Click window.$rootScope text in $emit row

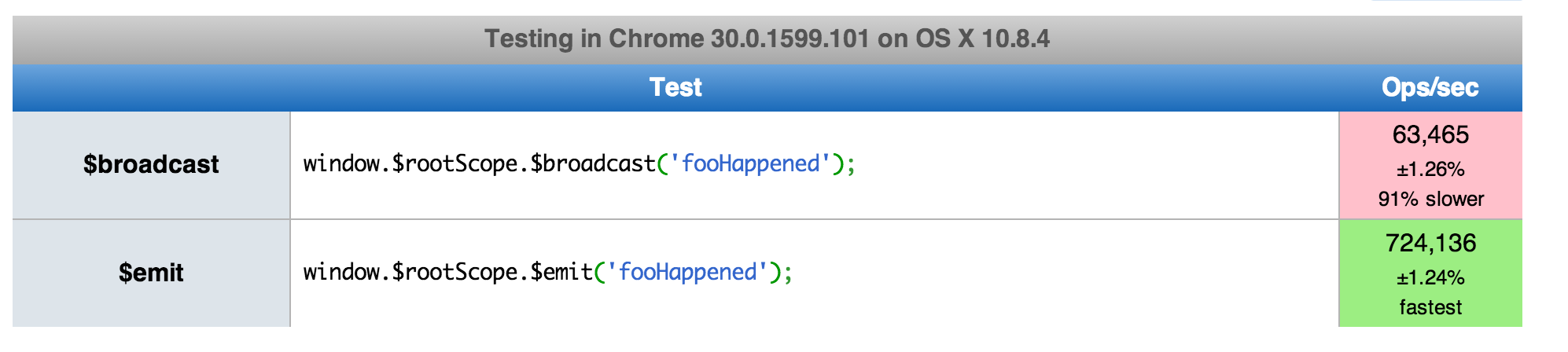pos(410,272)
